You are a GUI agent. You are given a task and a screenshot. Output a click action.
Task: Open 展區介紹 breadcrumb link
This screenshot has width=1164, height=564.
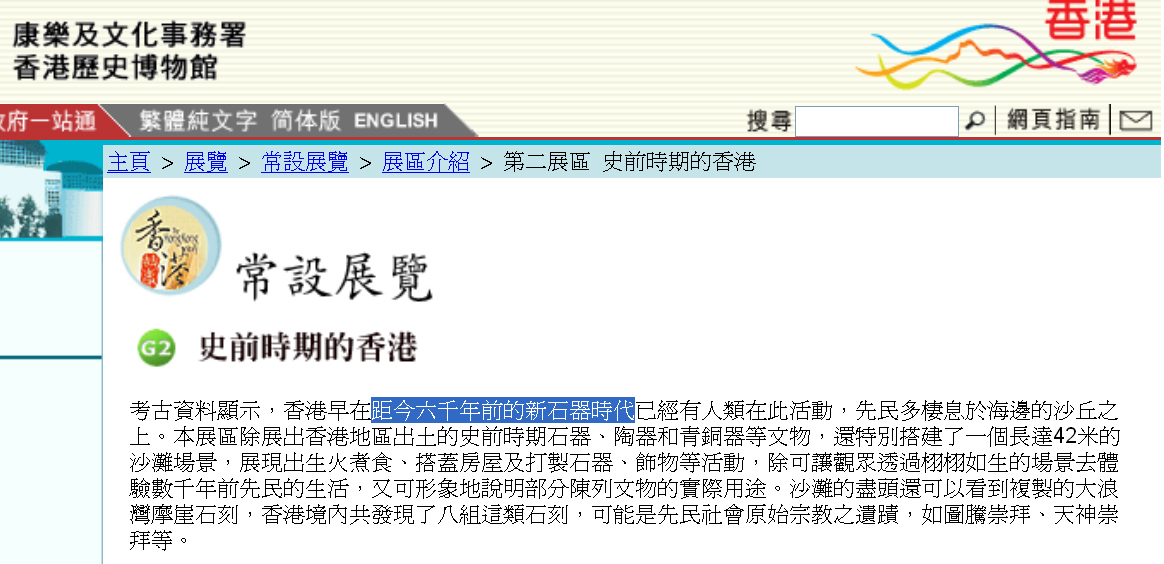425,162
